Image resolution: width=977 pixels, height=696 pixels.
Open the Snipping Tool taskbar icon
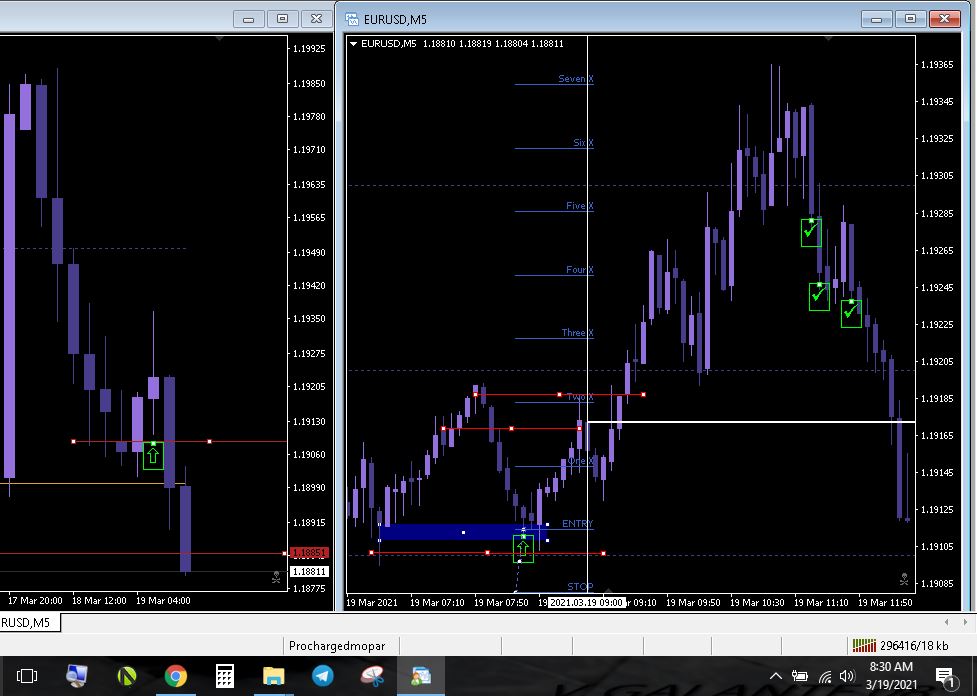point(372,676)
